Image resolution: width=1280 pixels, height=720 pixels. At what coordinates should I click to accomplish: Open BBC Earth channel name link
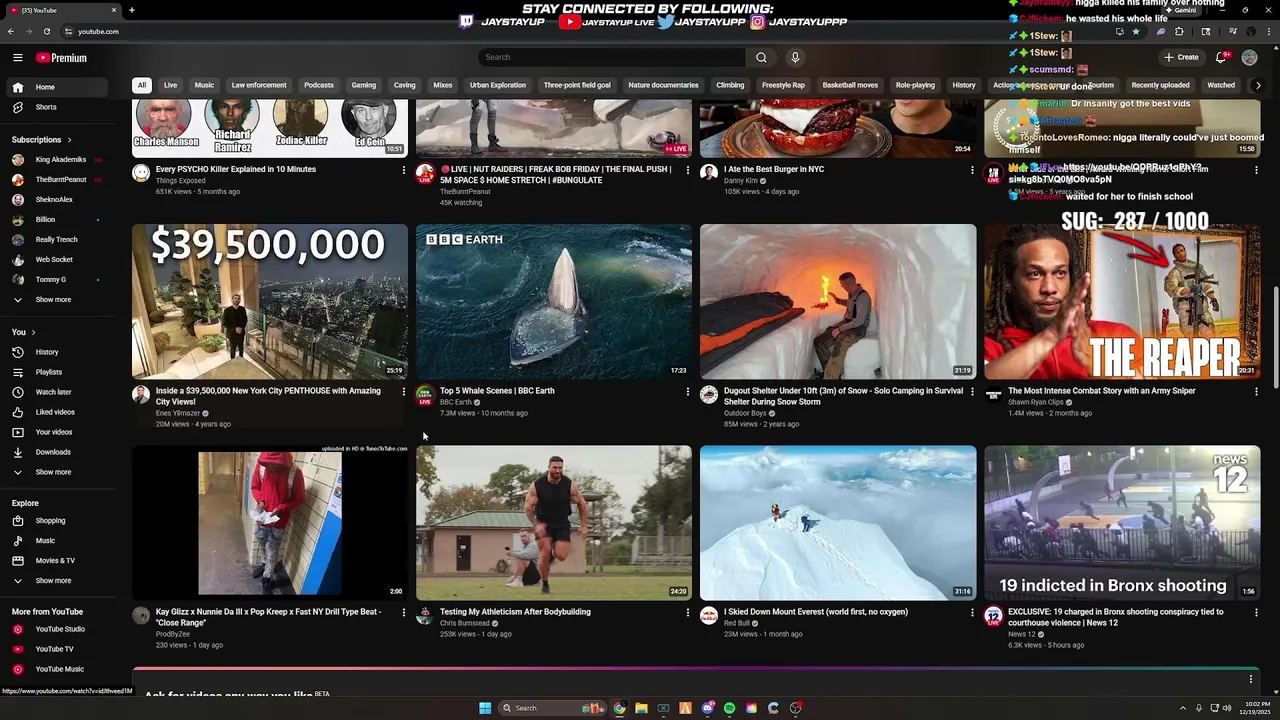pos(455,402)
